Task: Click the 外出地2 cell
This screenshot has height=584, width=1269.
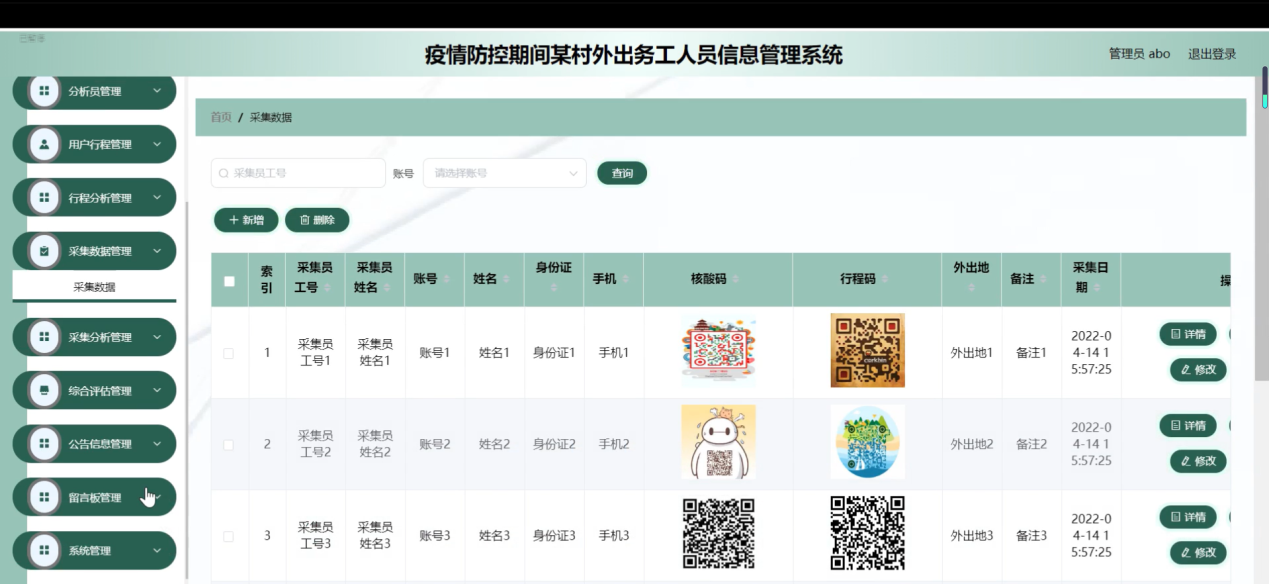Action: click(x=972, y=444)
